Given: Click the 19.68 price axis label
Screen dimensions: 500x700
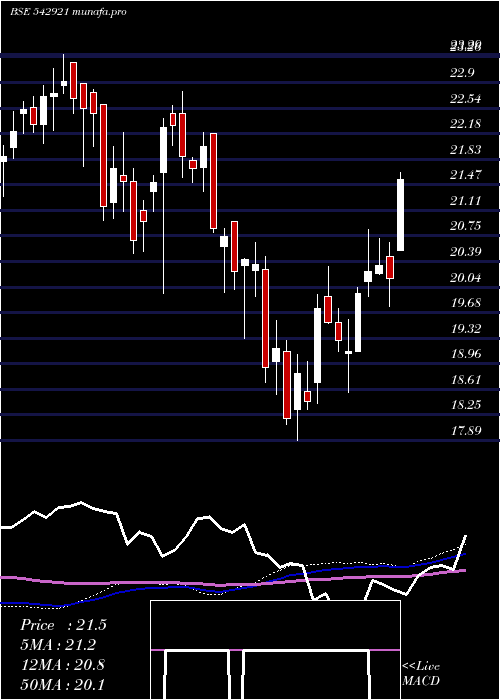Looking at the screenshot, I should [466, 303].
